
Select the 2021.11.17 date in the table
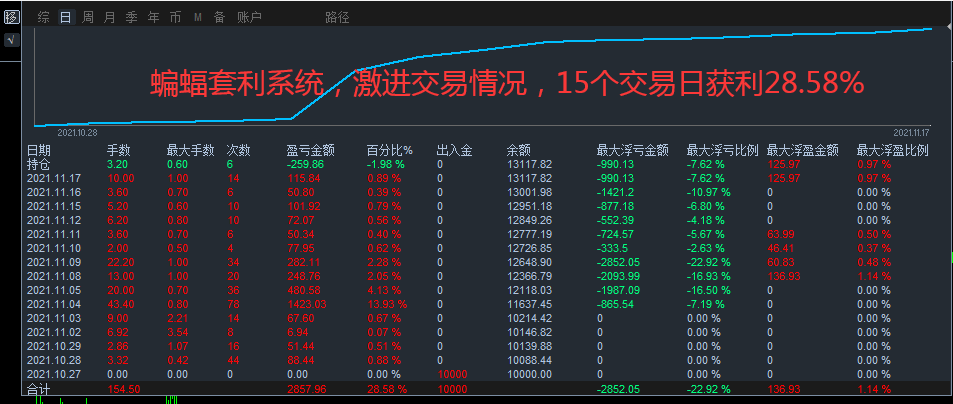(x=52, y=179)
